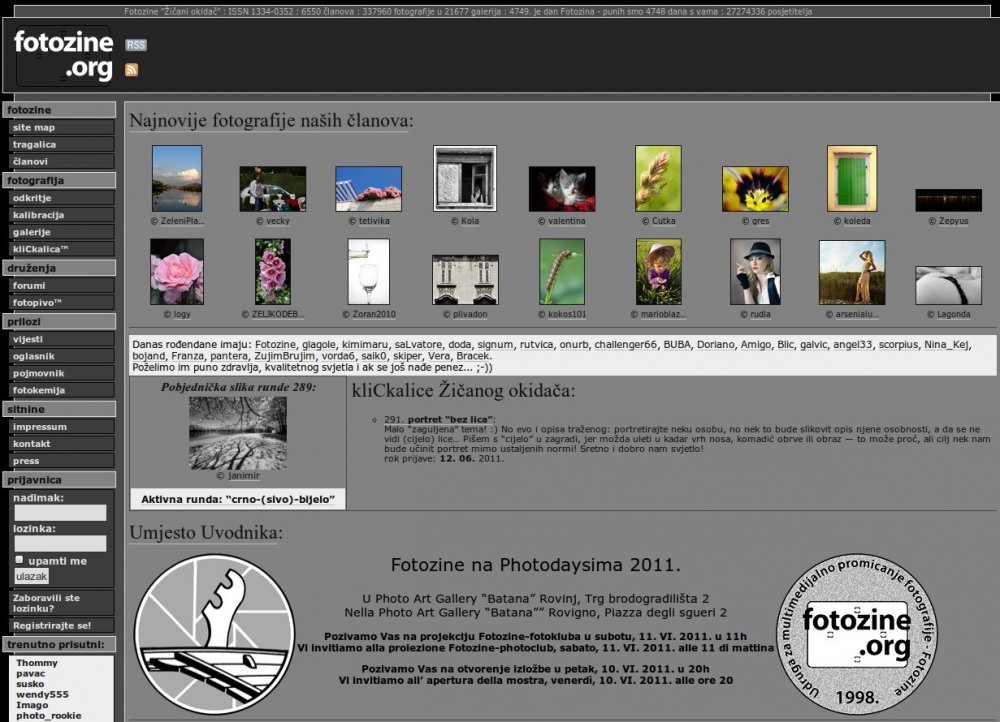View arsenialu...'s figure in field thumbnail
Image resolution: width=1000 pixels, height=722 pixels.
[852, 272]
